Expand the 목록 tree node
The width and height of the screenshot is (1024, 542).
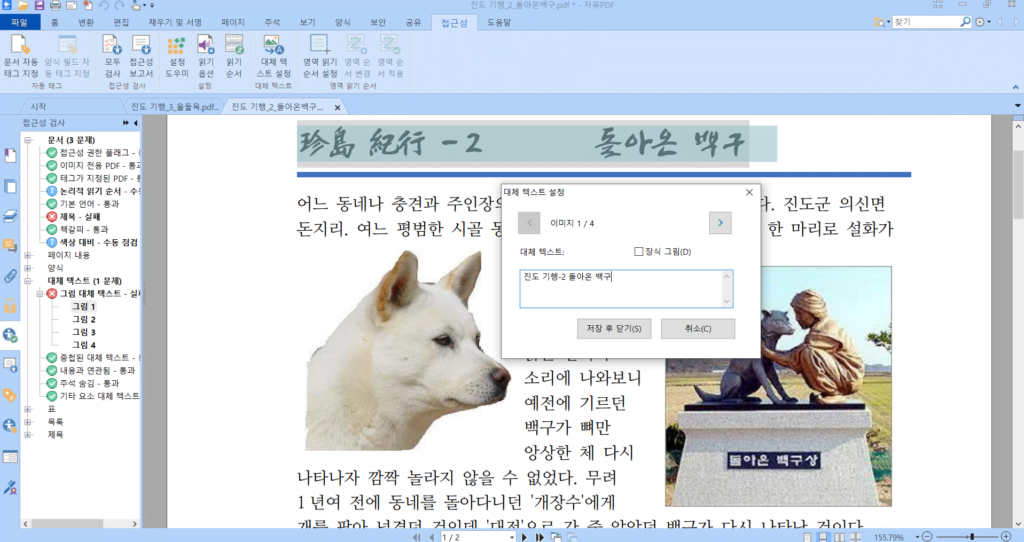(x=28, y=422)
